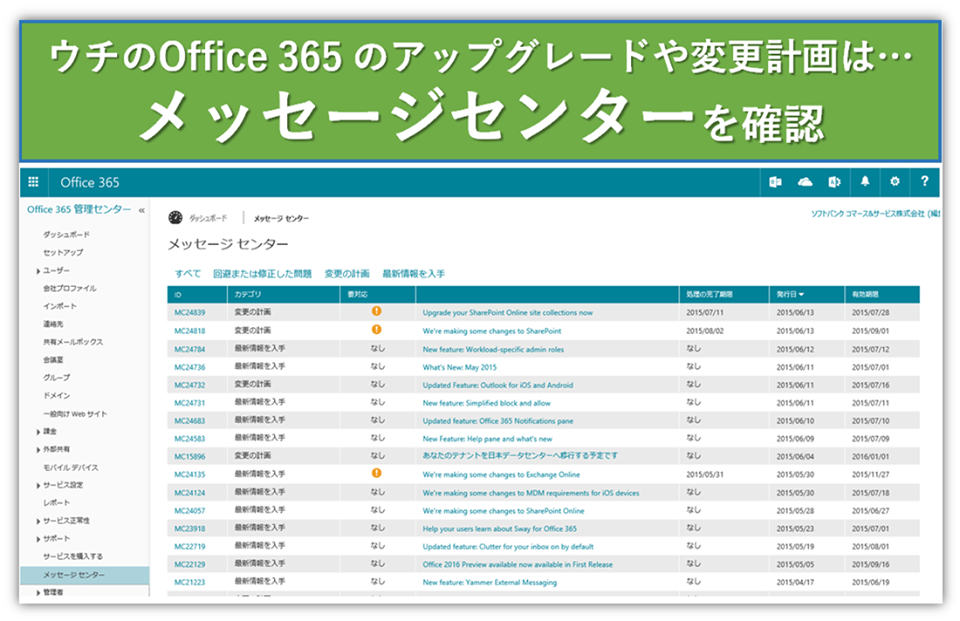Image resolution: width=960 pixels, height=621 pixels.
Task: Select the すべて filter tab
Action: click(187, 274)
